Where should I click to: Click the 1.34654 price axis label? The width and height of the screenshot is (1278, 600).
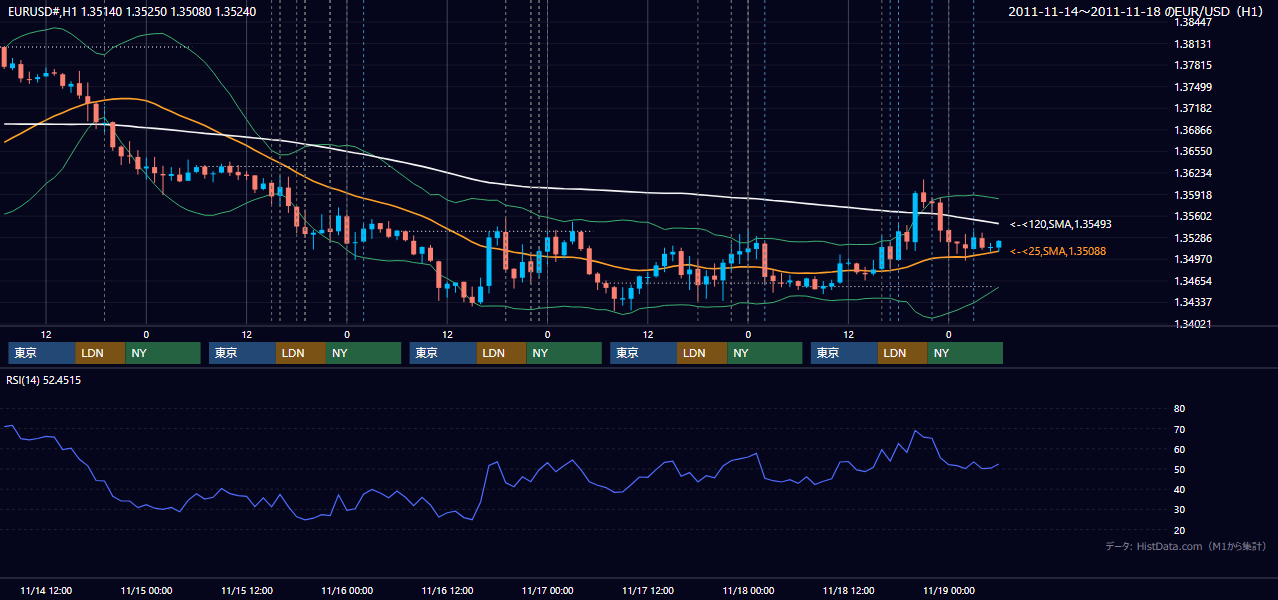pos(1193,281)
